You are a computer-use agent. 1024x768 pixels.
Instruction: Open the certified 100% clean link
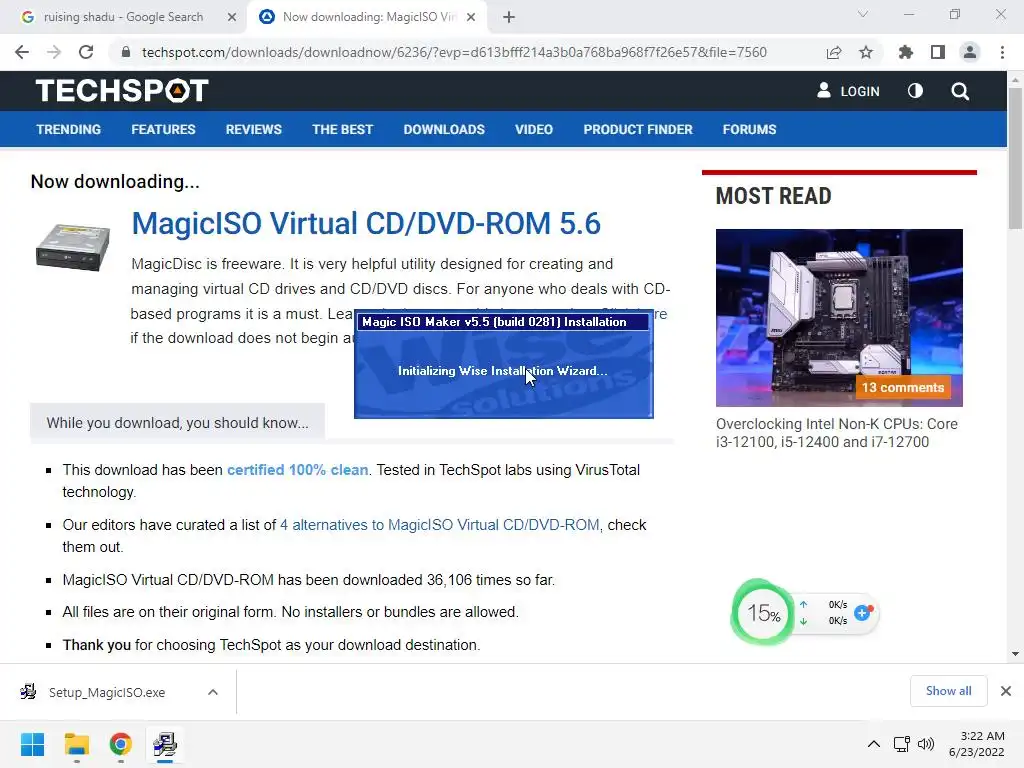coord(297,470)
